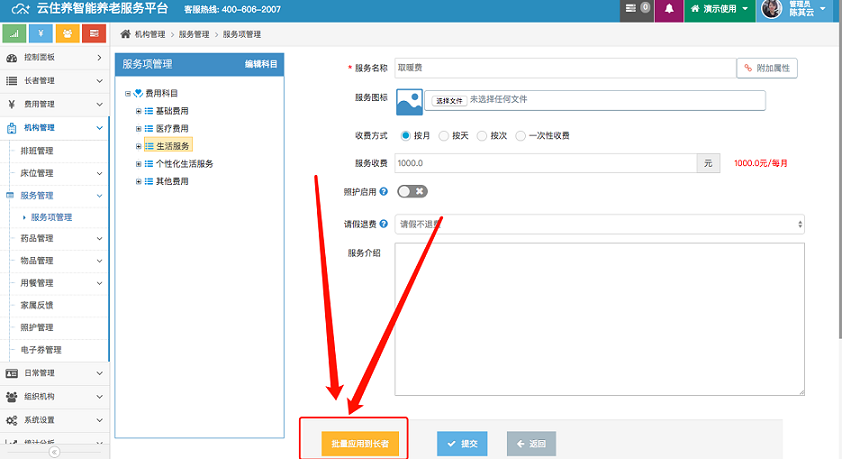Click the green bar chart shortcut icon
842x459 pixels.
(16, 34)
